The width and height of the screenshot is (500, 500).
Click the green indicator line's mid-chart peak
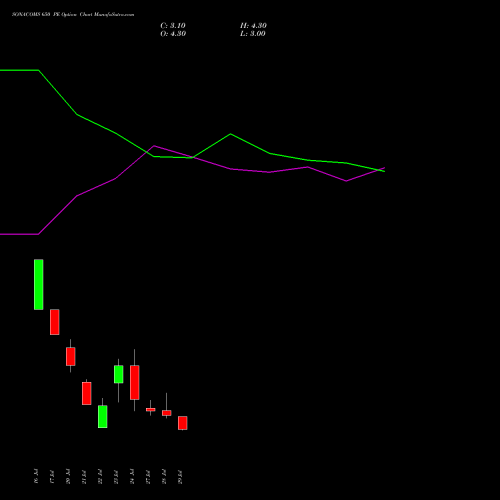click(x=231, y=134)
